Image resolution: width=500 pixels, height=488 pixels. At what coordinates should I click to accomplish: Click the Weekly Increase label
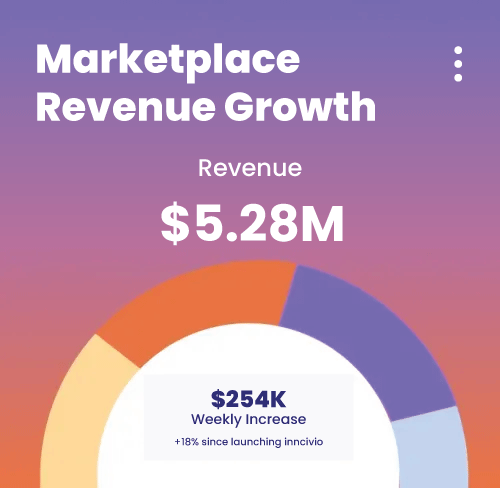point(248,419)
